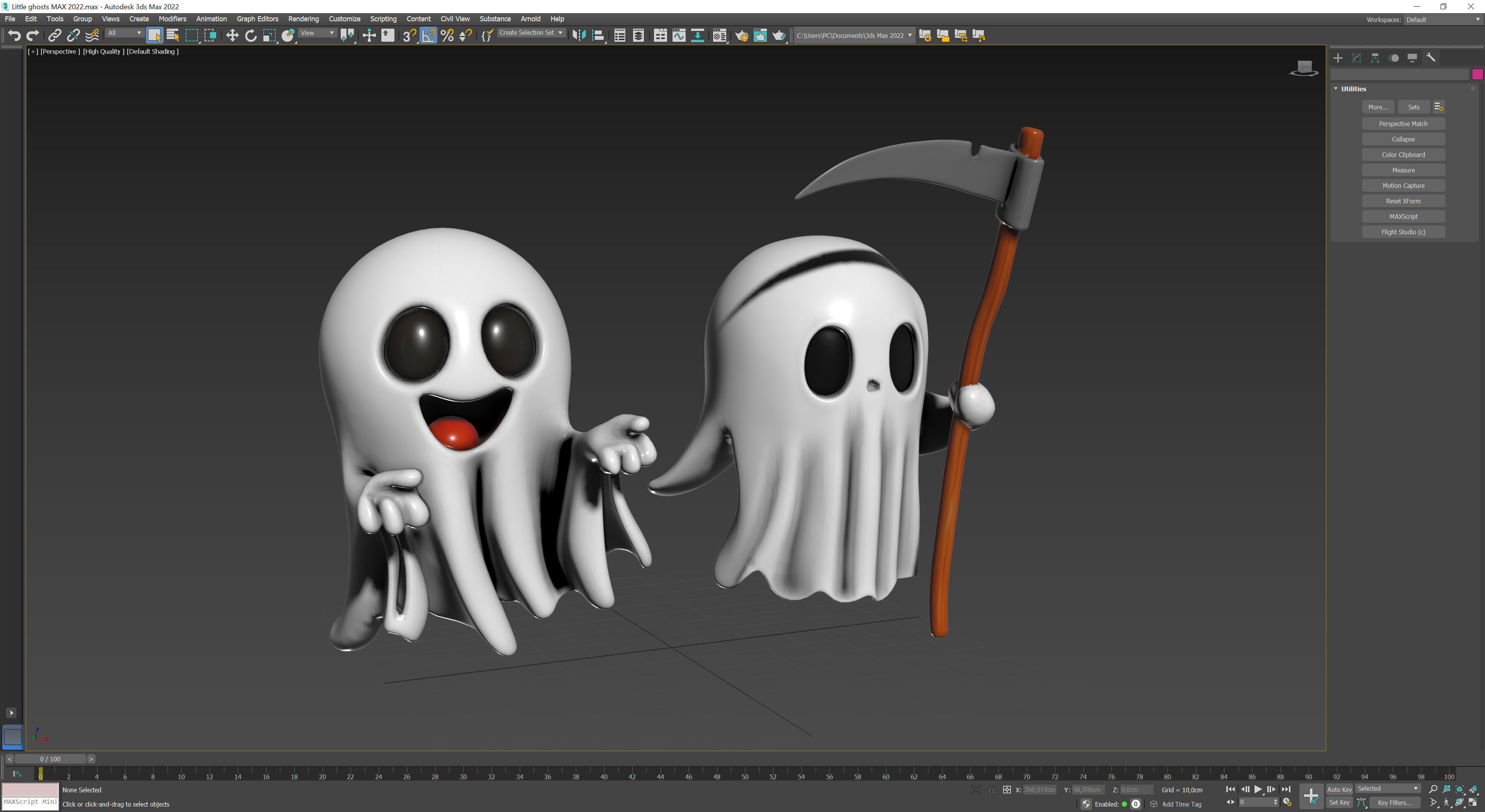Click the Reset XForm utility button
Image resolution: width=1485 pixels, height=812 pixels.
(x=1403, y=201)
